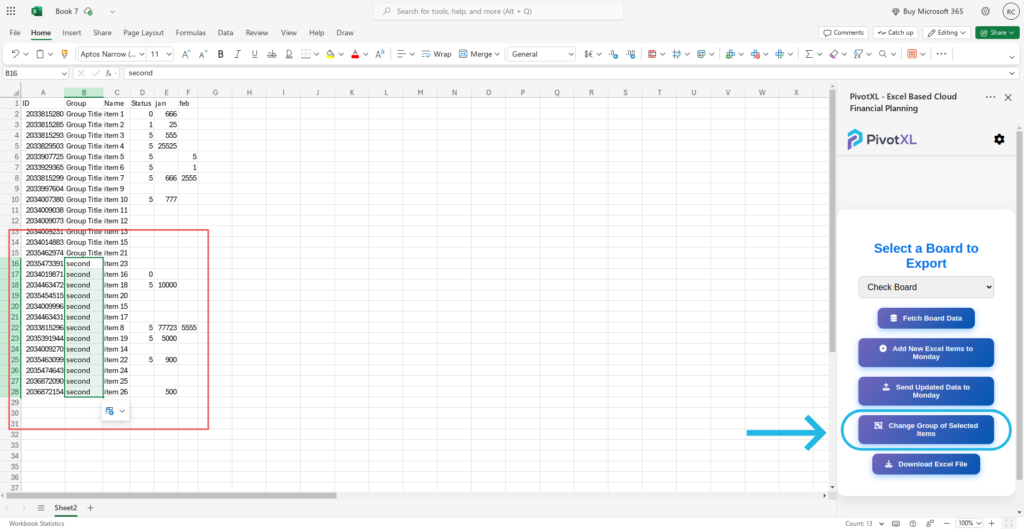The image size is (1024, 529).
Task: Increase font size with larger A icon
Action: 186,54
